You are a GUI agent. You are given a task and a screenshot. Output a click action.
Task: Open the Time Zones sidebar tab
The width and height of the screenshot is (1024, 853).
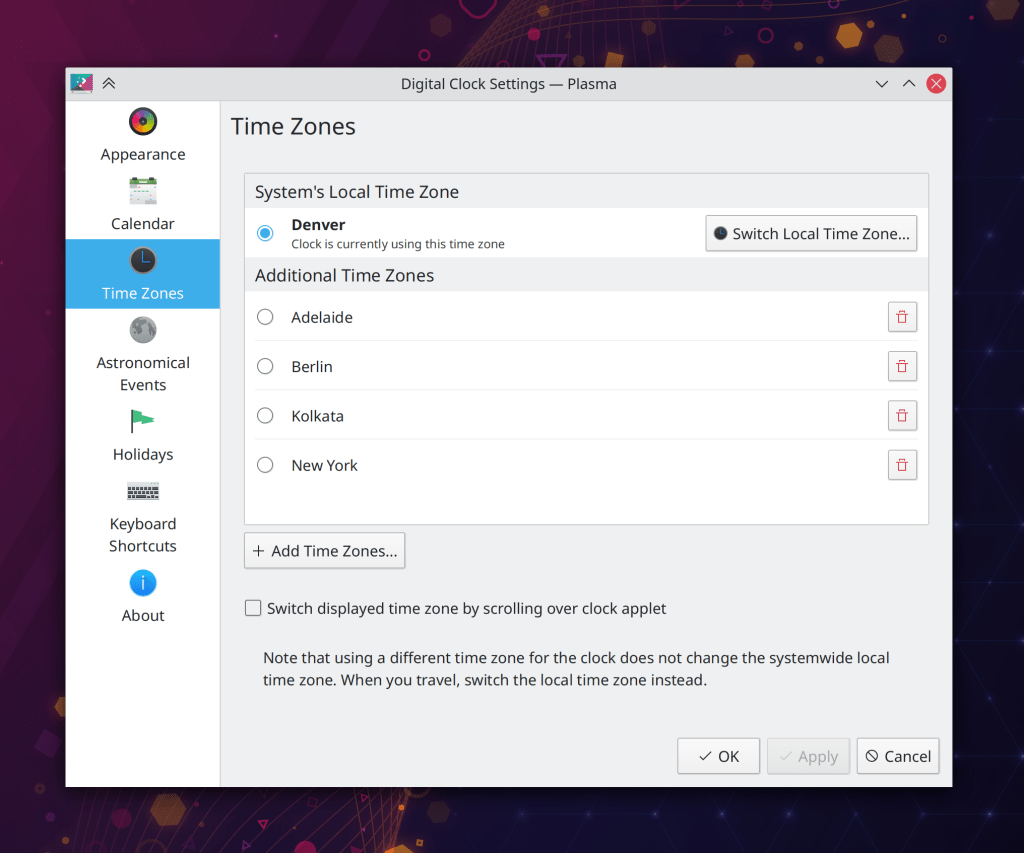pos(143,274)
